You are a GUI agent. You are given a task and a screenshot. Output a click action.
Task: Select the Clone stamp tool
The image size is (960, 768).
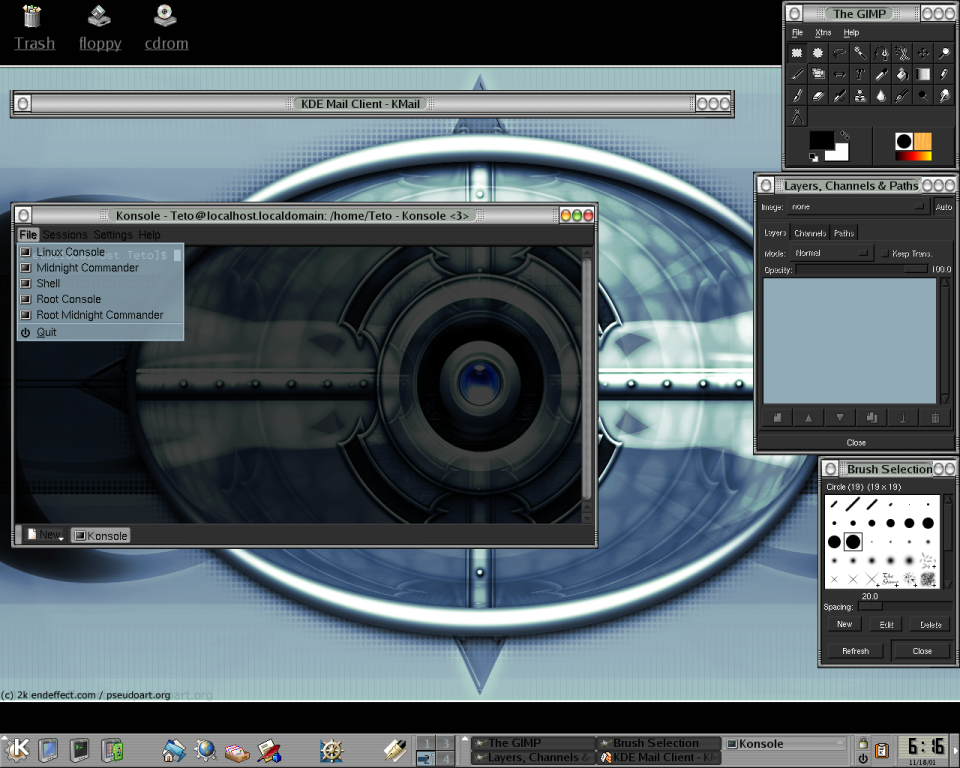(x=860, y=96)
